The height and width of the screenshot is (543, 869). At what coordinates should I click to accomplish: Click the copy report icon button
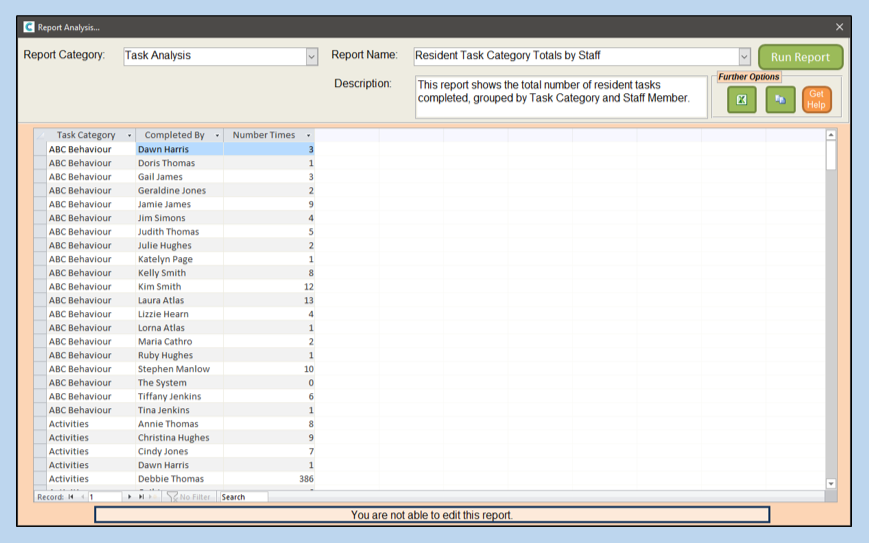pos(780,100)
